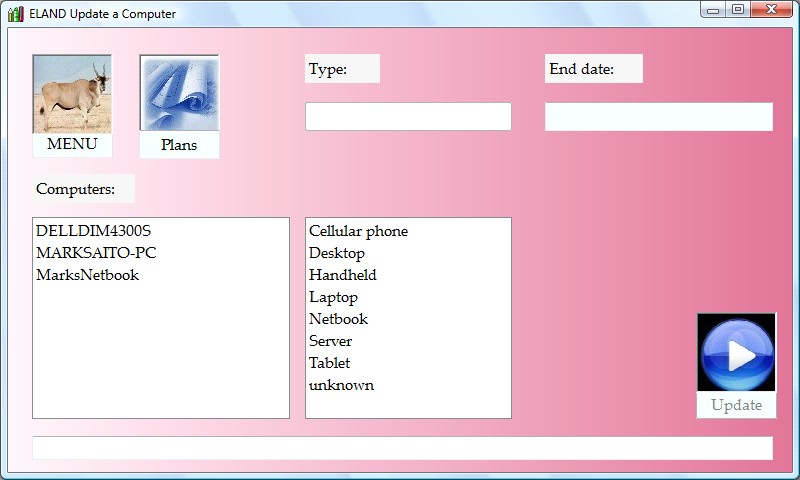Choose unknown from the type list
The height and width of the screenshot is (480, 800).
pyautogui.click(x=341, y=385)
